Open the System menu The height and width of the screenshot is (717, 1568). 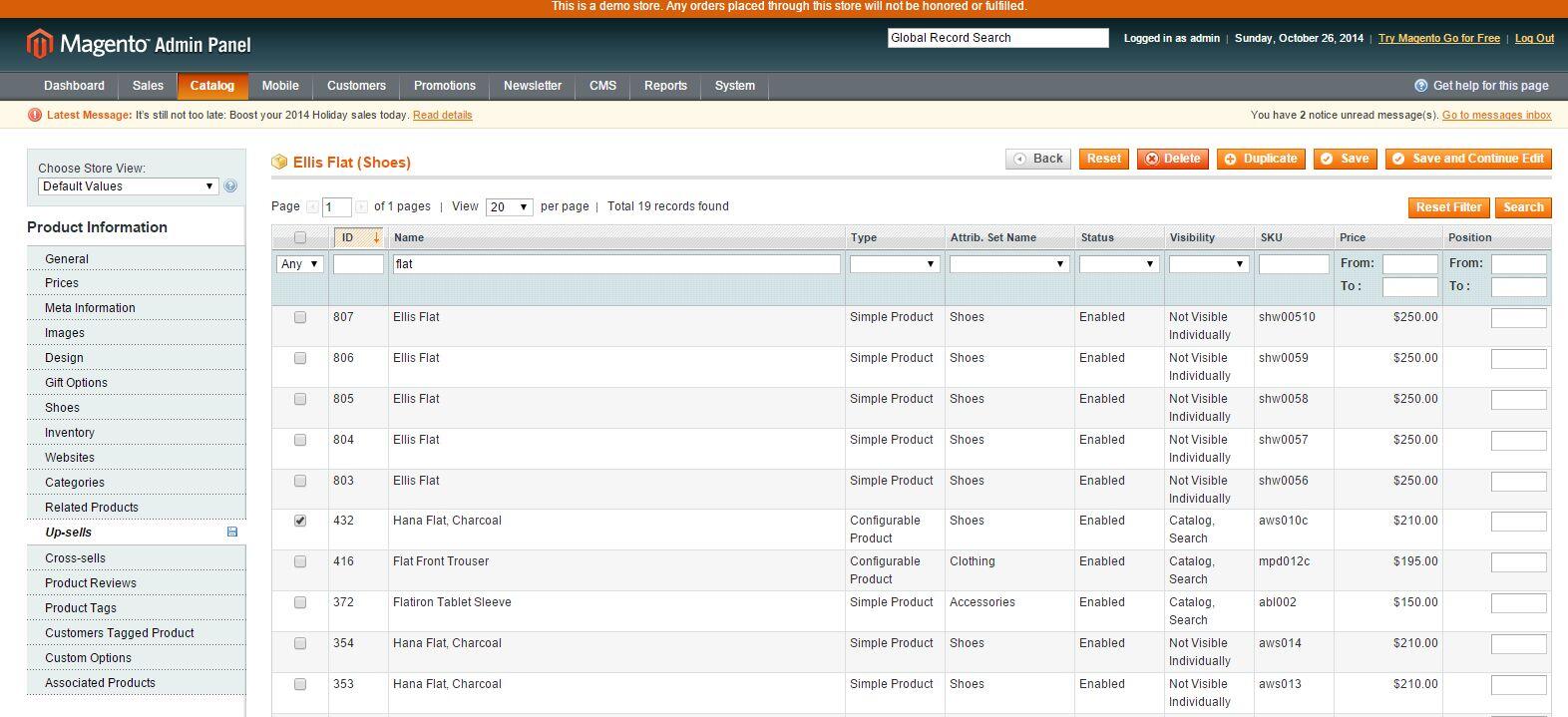[735, 86]
